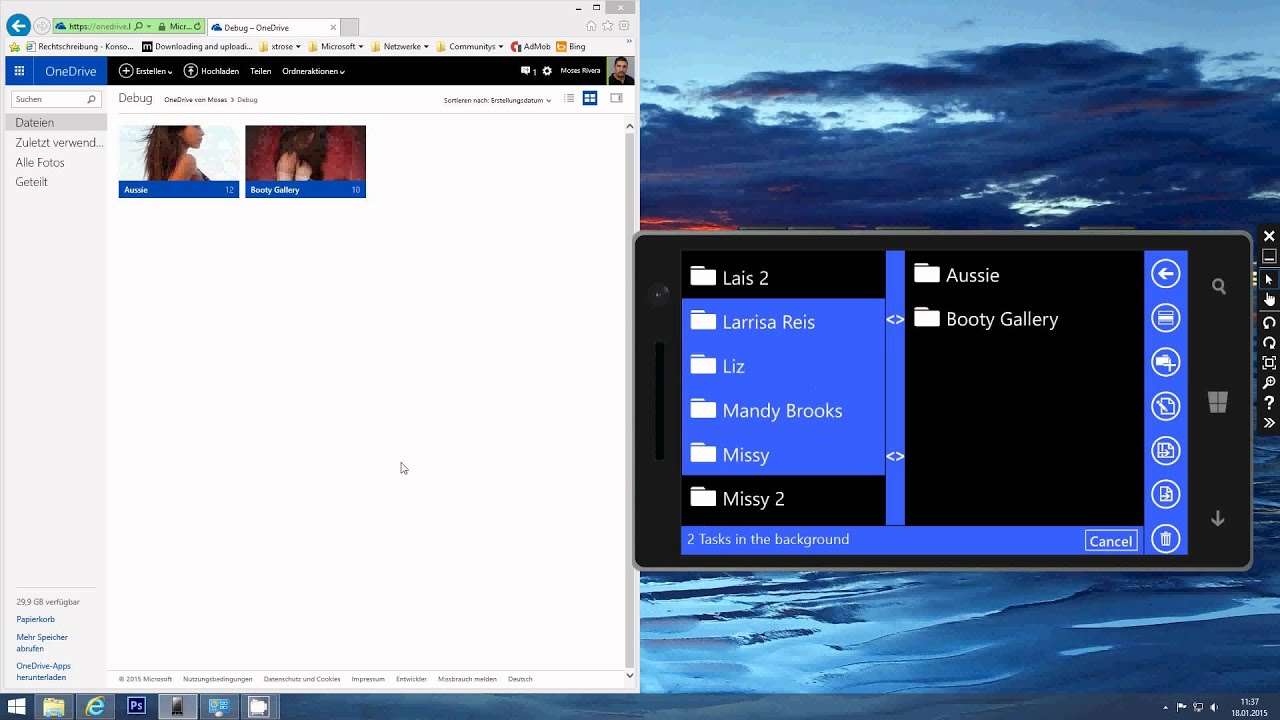Expand the Netzwerke favorites folder
1280x720 pixels.
point(400,46)
